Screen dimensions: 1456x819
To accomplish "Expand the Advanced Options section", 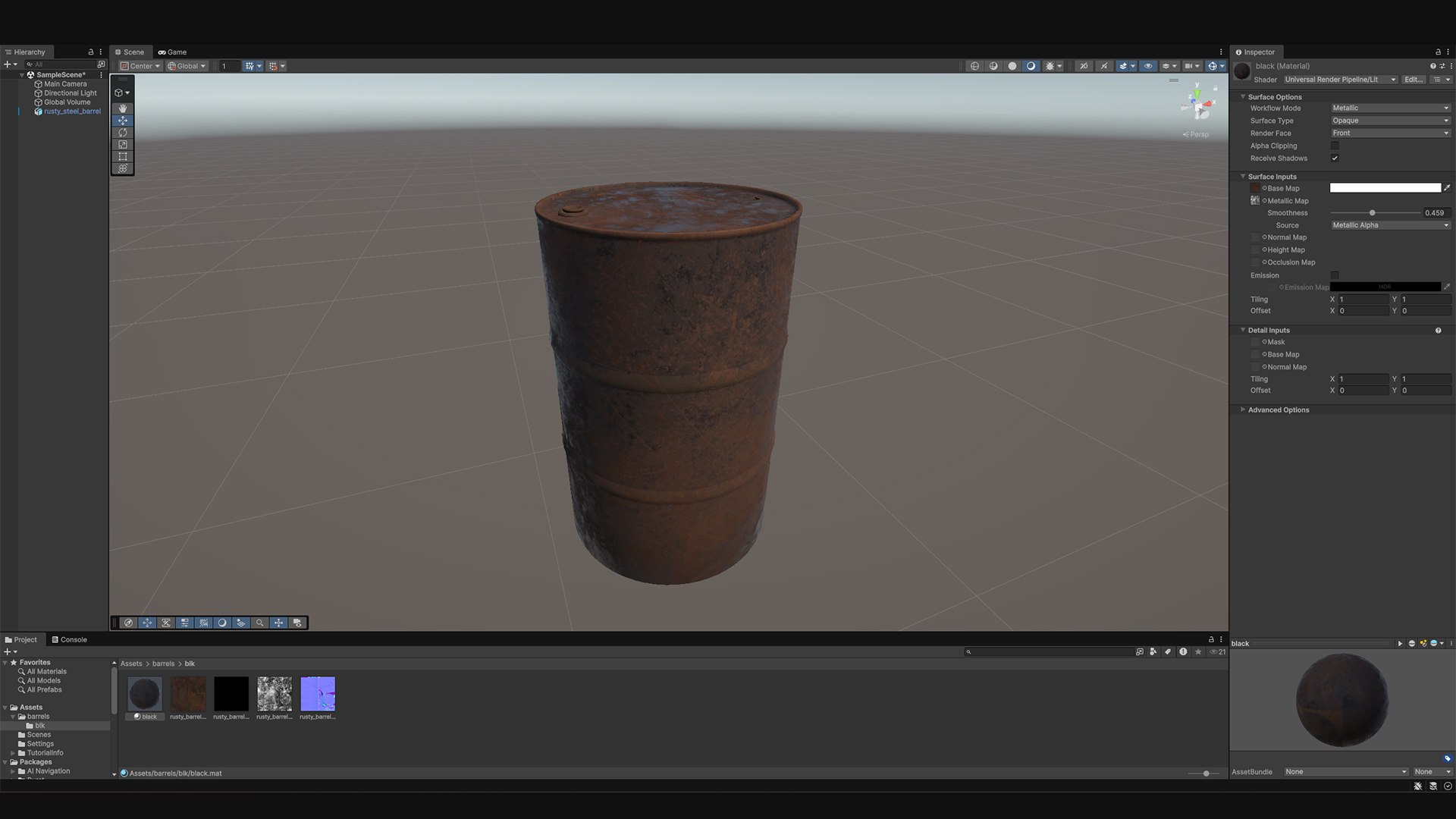I will click(x=1243, y=410).
